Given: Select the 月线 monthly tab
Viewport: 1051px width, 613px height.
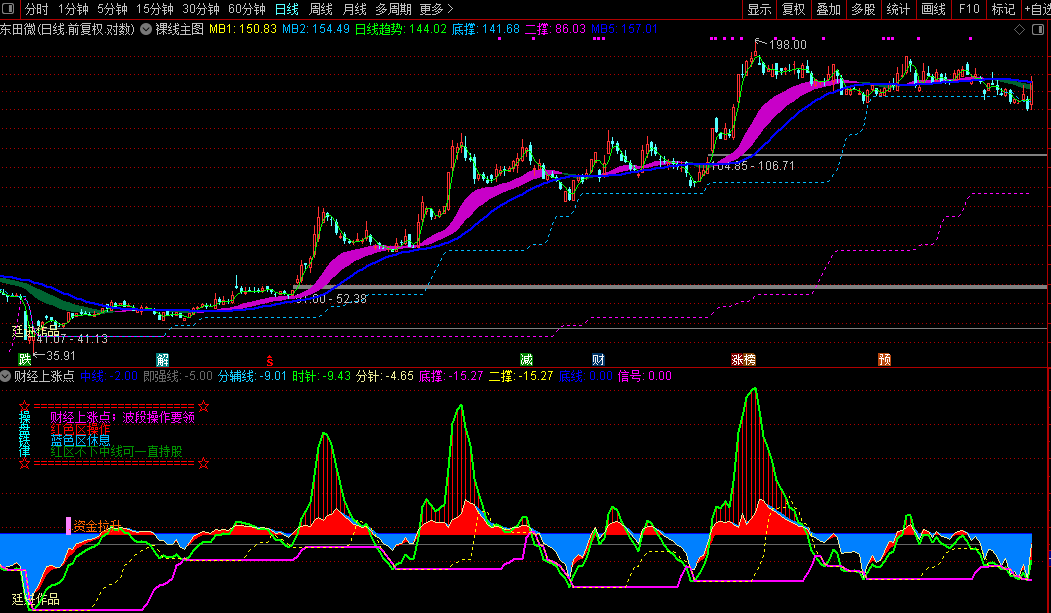Looking at the screenshot, I should [355, 9].
